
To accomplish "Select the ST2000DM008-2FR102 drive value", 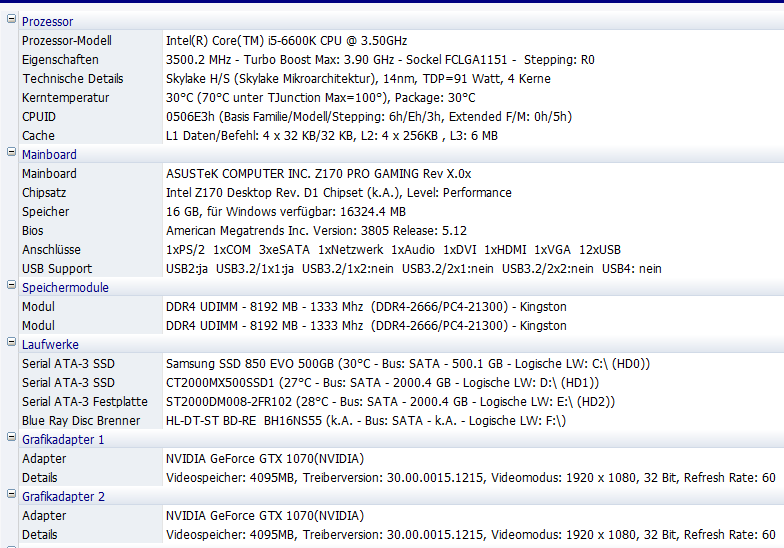I will point(390,402).
